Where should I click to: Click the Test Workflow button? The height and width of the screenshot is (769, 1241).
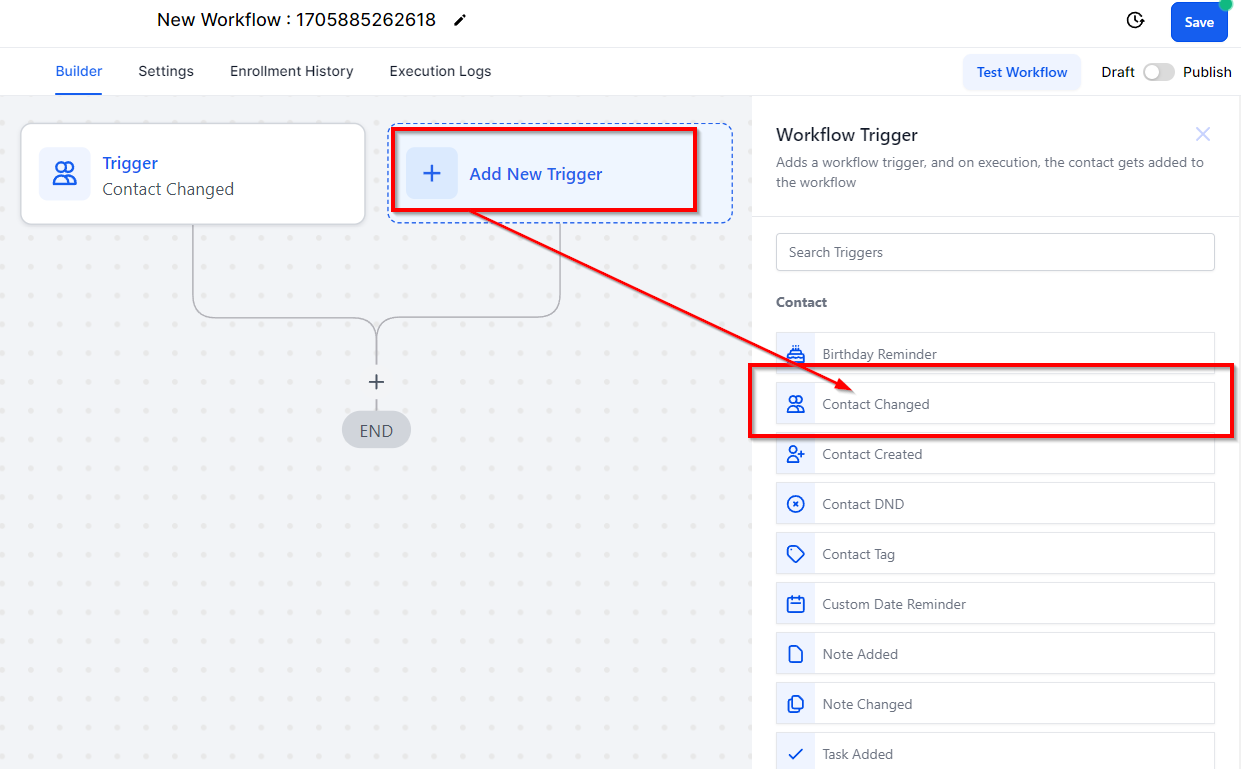tap(1022, 72)
